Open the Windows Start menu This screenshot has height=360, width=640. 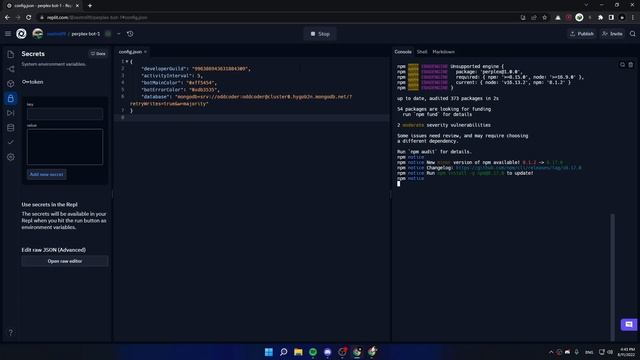tap(269, 352)
